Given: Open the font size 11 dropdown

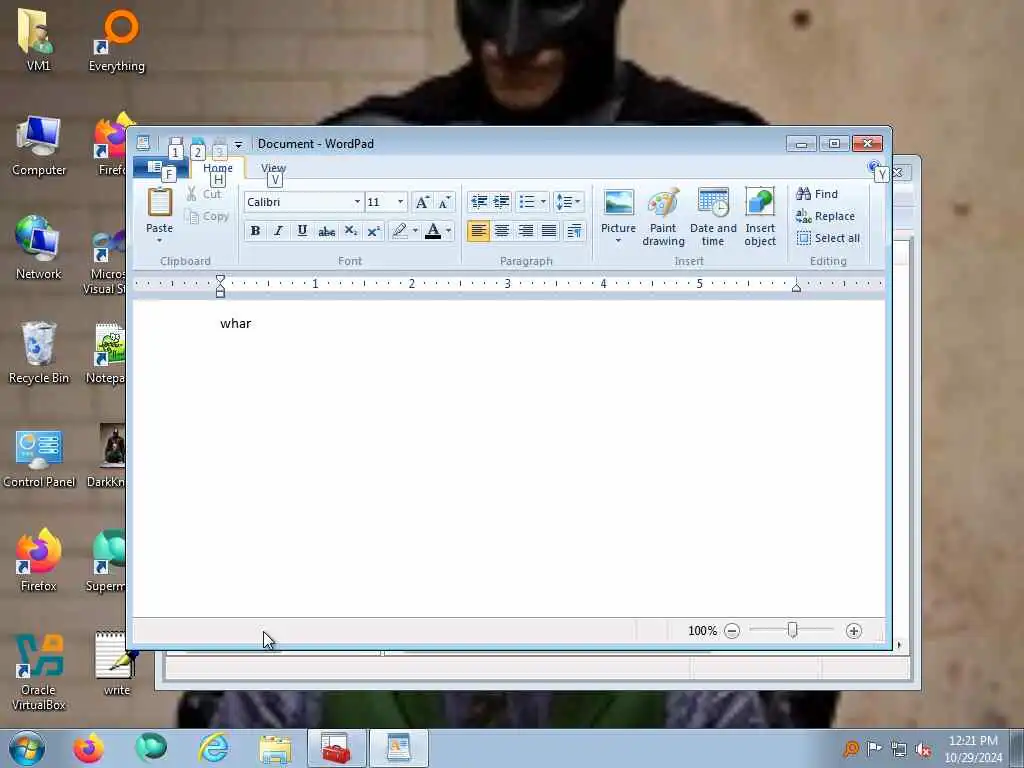Looking at the screenshot, I should click(x=400, y=202).
